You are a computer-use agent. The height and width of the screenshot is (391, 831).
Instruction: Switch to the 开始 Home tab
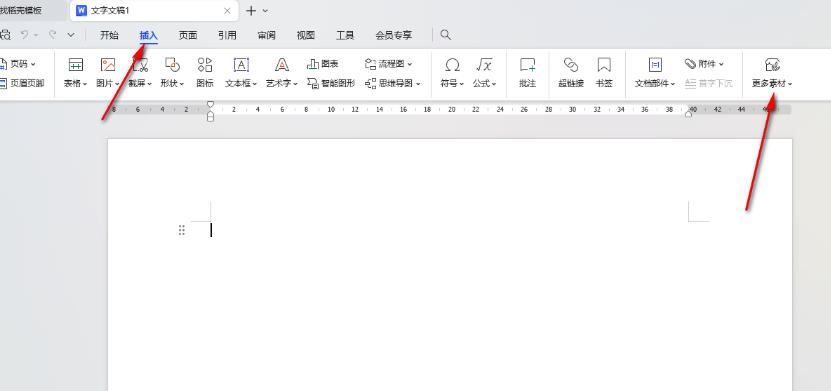click(109, 35)
